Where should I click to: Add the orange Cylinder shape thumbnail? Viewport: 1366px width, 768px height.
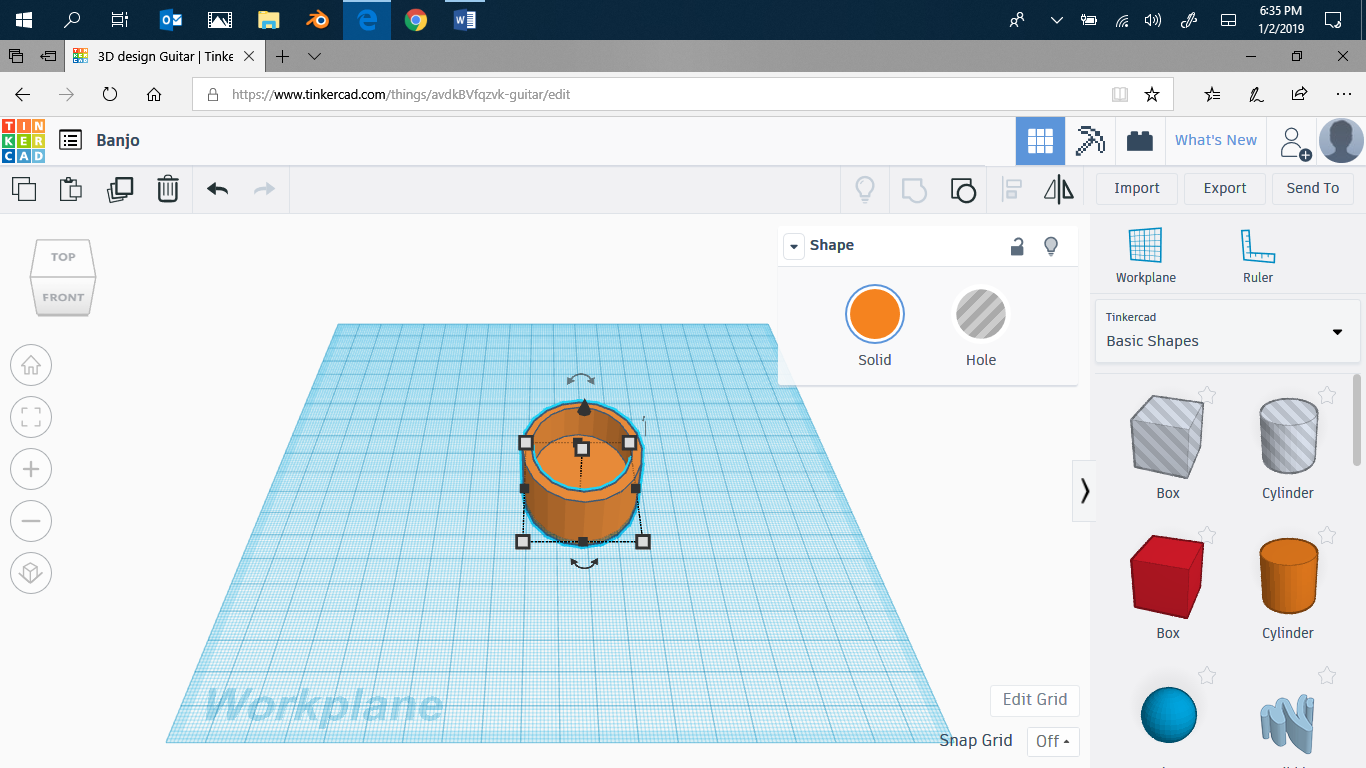point(1288,575)
